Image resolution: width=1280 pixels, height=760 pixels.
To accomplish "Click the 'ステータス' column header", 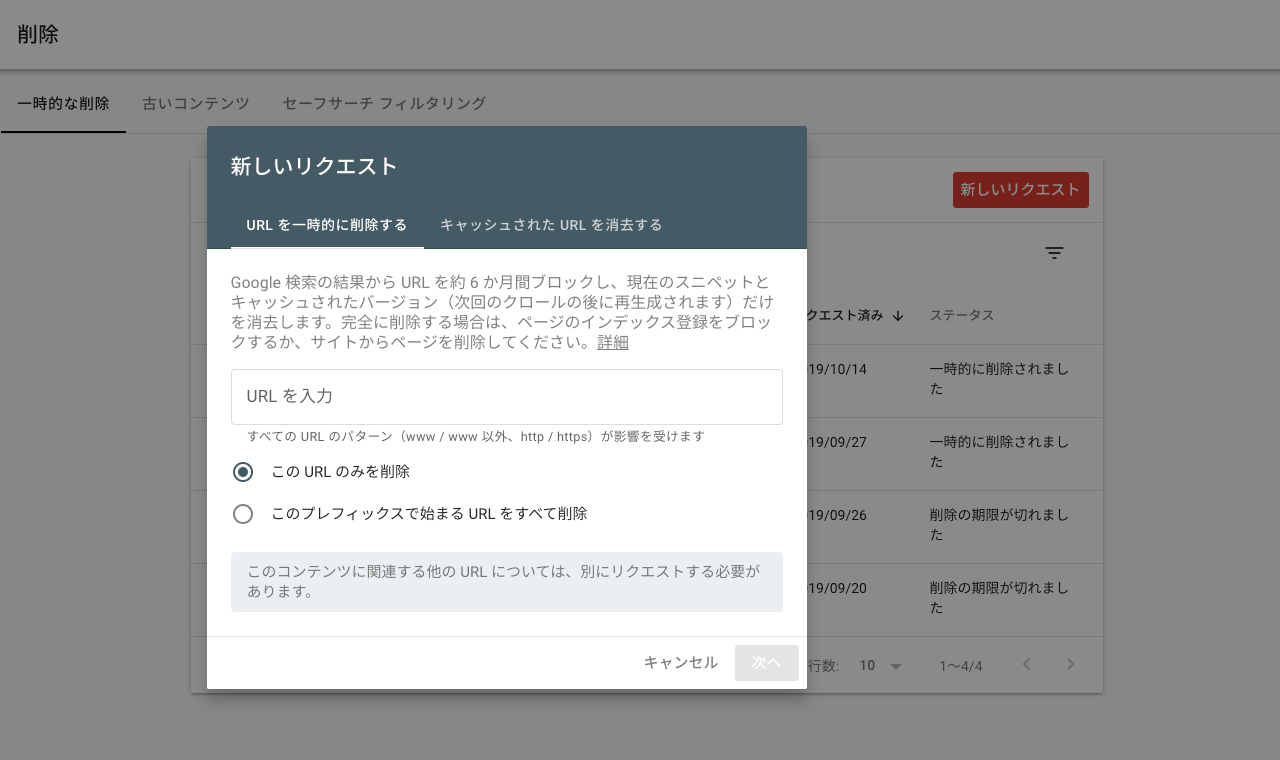I will pyautogui.click(x=962, y=315).
